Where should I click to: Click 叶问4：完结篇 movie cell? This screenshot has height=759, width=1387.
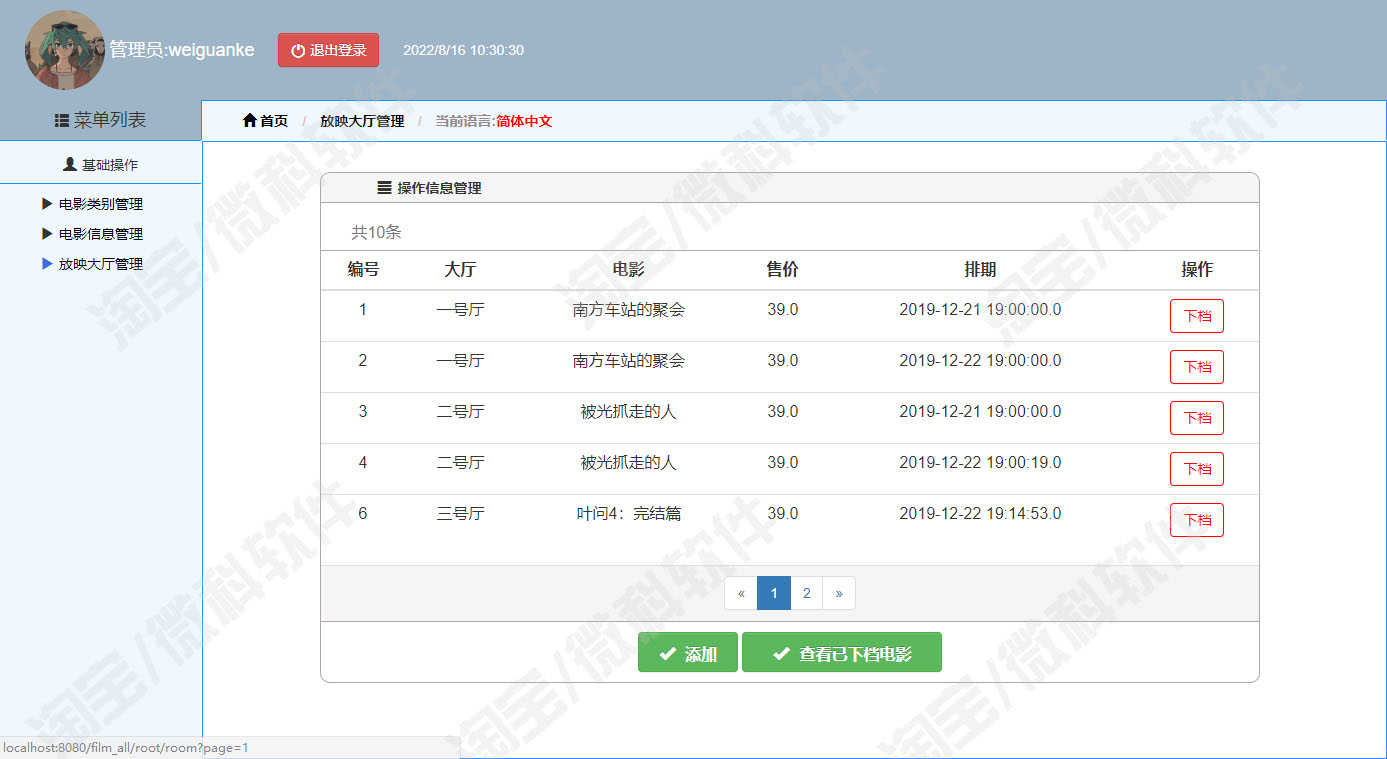tap(629, 514)
